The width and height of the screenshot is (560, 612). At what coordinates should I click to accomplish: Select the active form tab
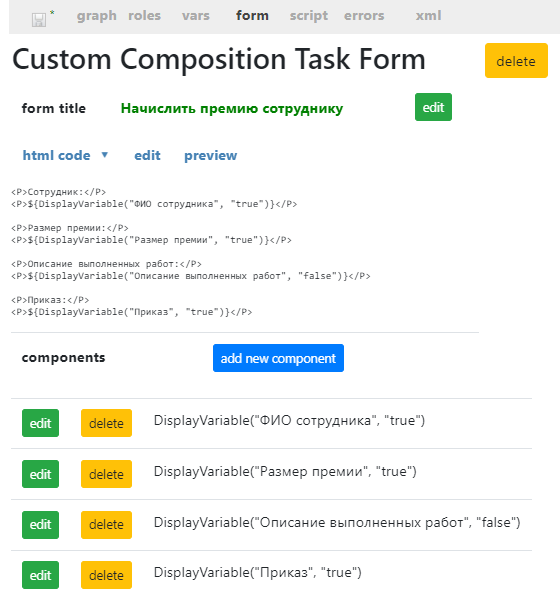[252, 16]
